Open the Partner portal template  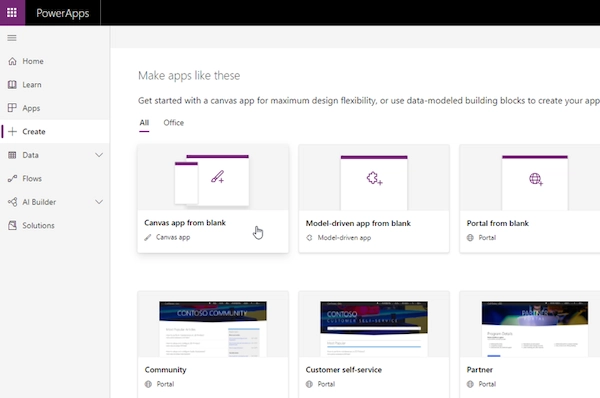point(530,344)
